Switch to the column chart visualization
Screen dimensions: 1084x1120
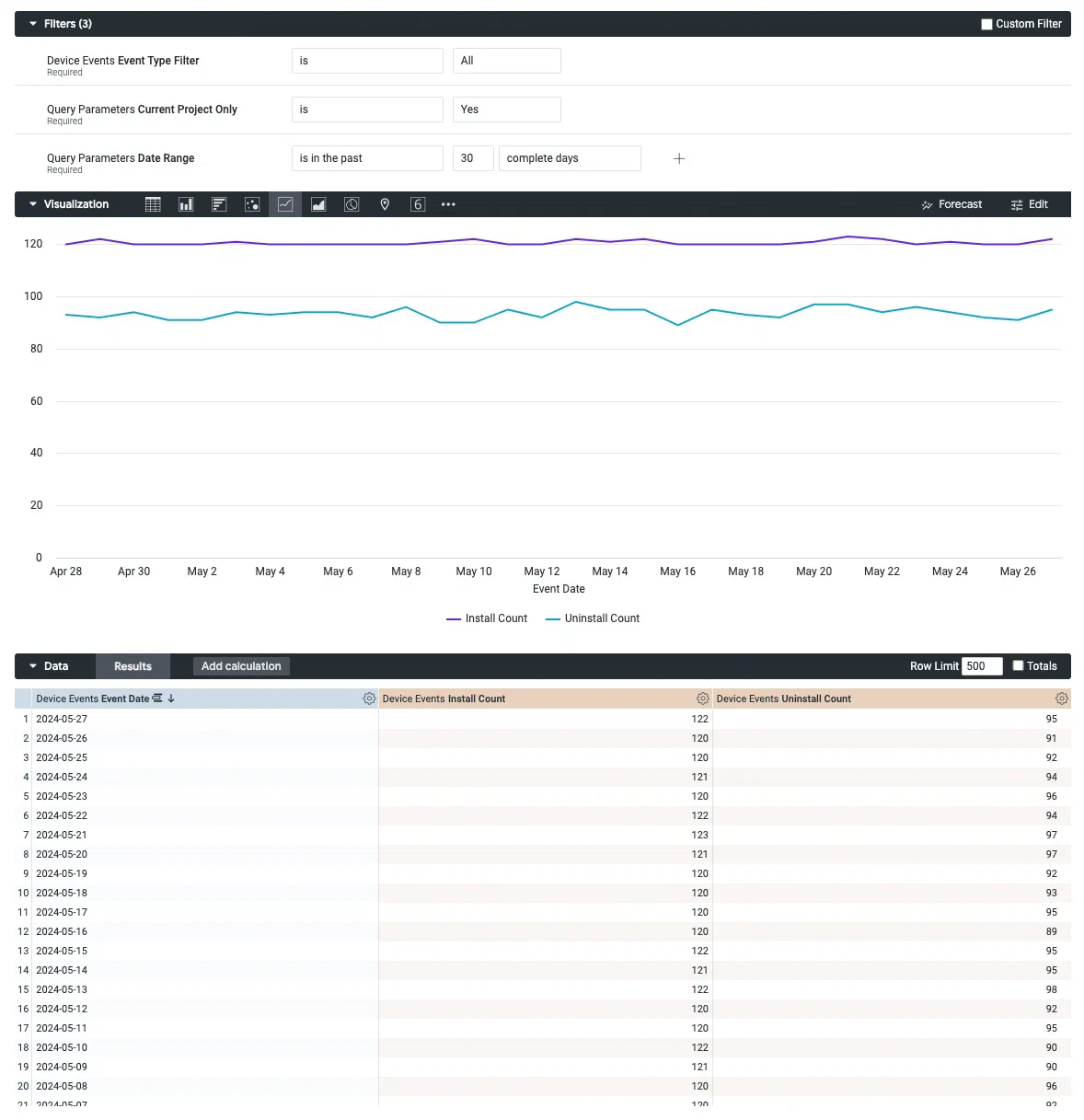[x=186, y=204]
